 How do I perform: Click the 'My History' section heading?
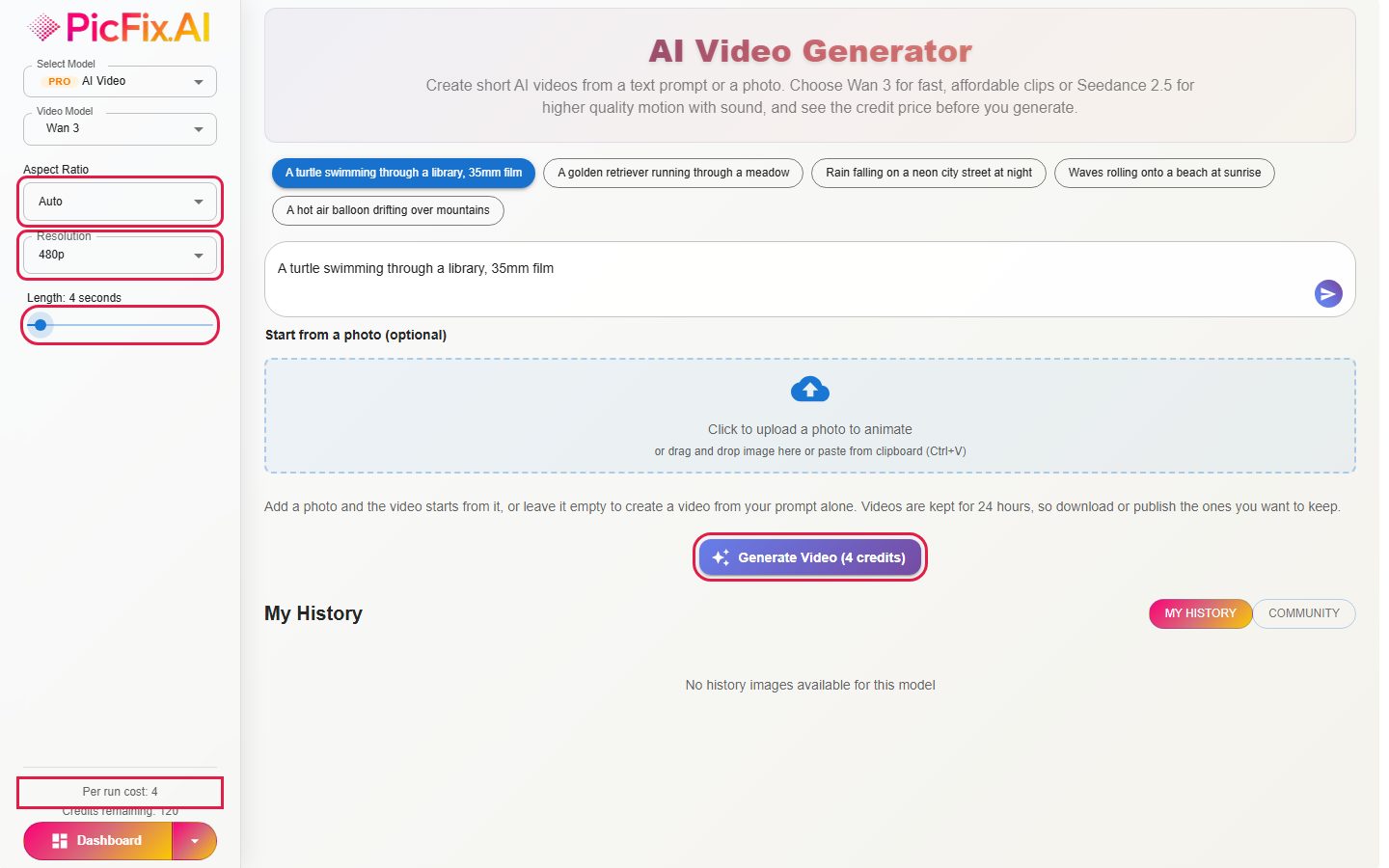[313, 613]
